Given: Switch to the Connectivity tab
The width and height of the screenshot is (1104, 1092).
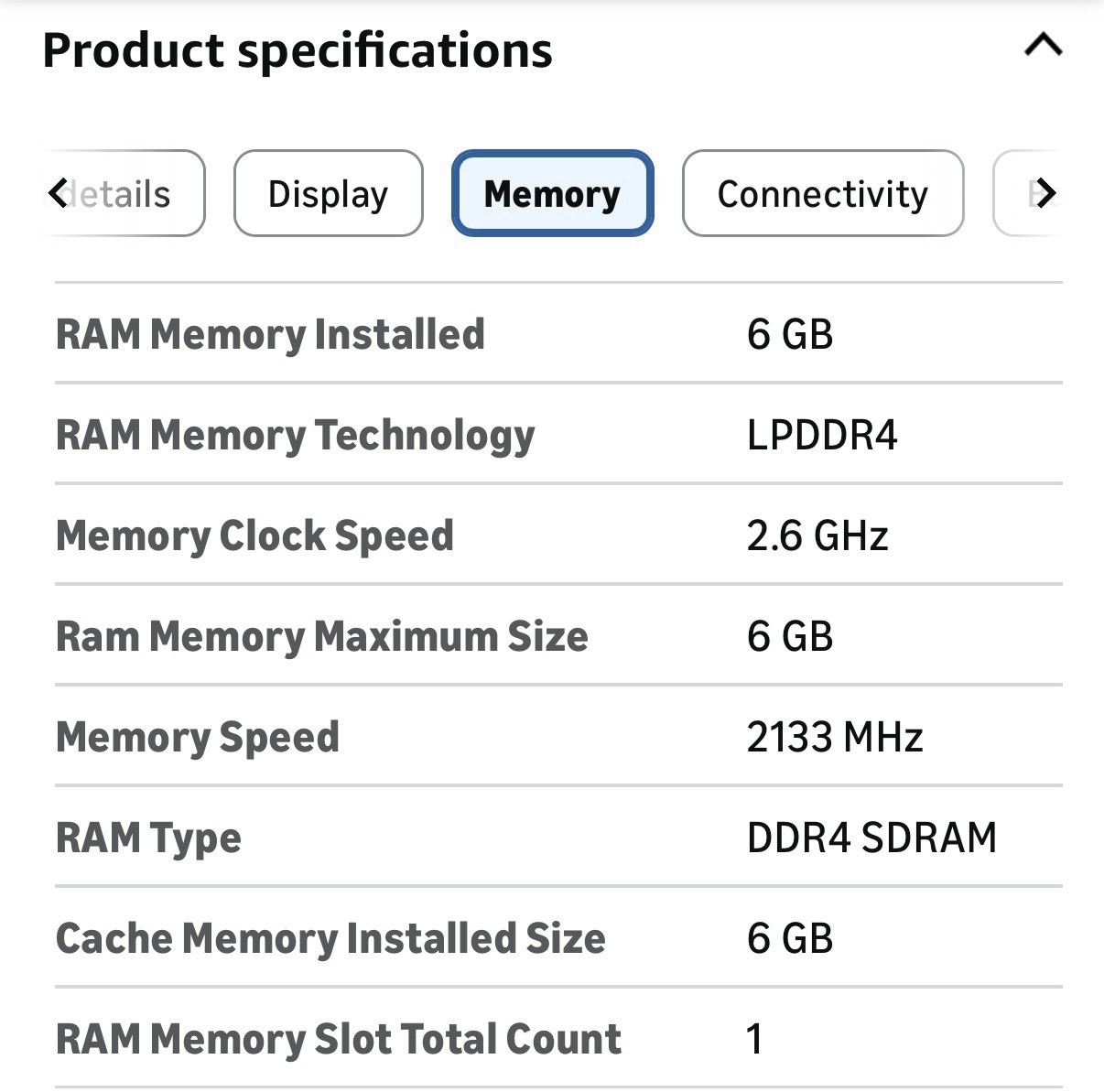Looking at the screenshot, I should [823, 193].
